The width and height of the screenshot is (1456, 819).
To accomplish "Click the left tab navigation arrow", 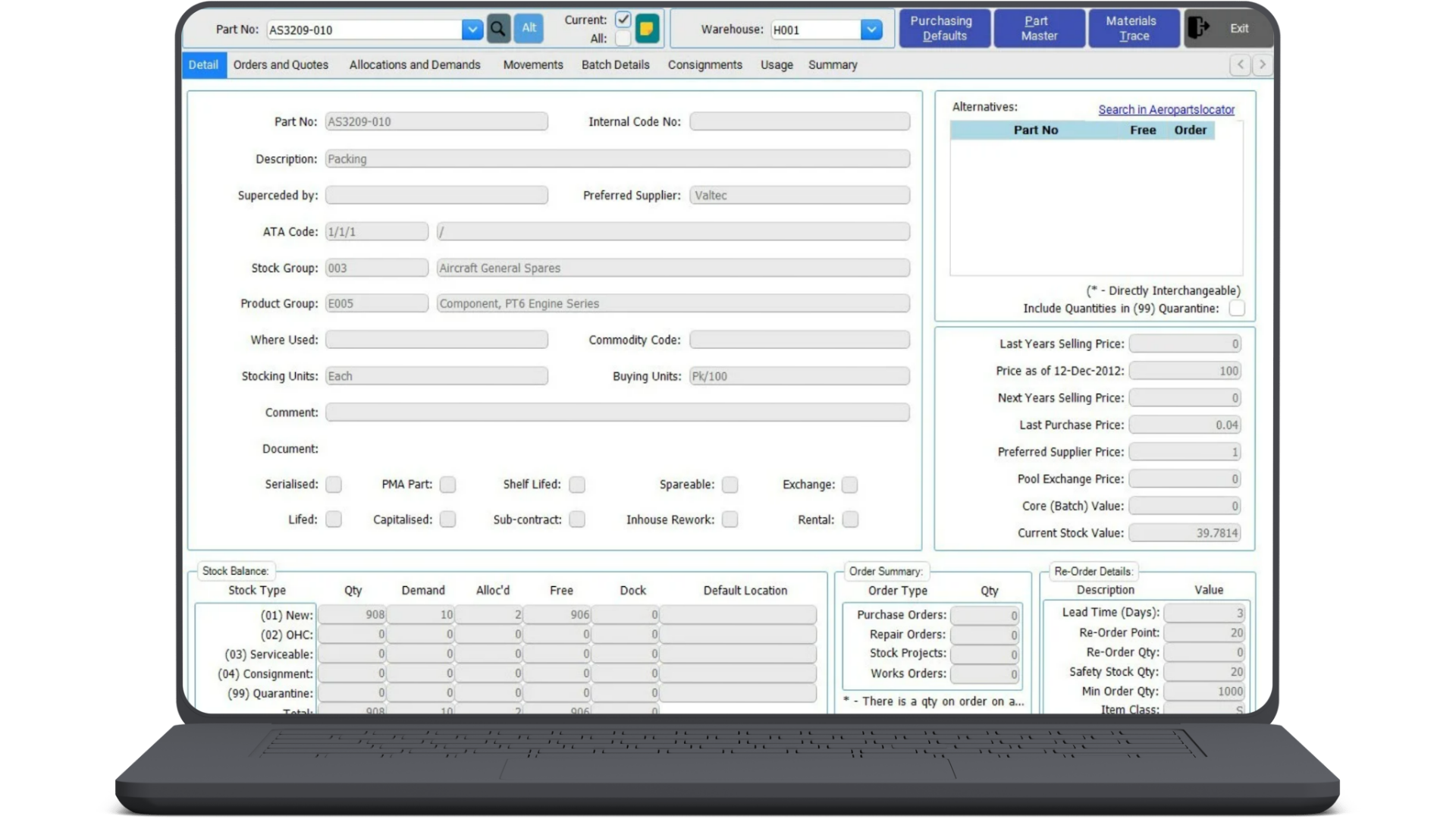I will click(1240, 65).
